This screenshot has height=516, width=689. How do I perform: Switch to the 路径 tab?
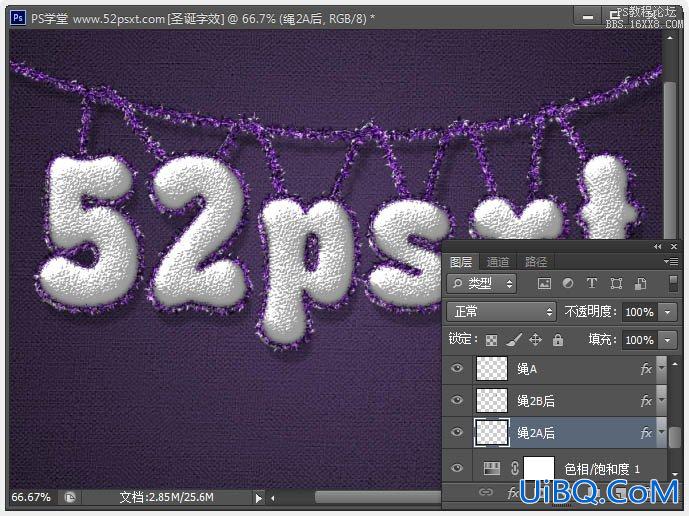[536, 262]
